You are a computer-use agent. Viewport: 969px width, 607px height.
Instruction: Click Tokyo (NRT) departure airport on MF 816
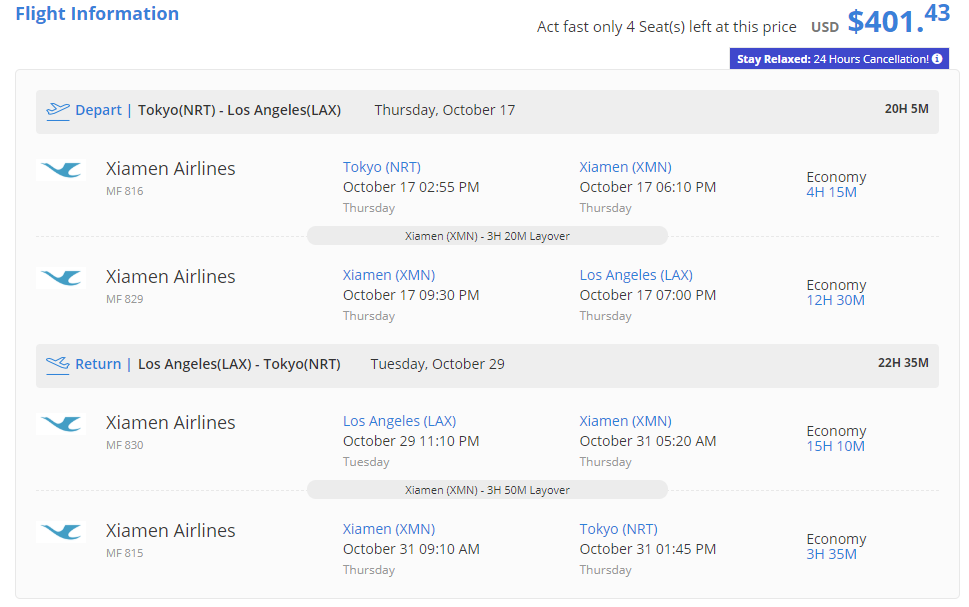pos(382,167)
